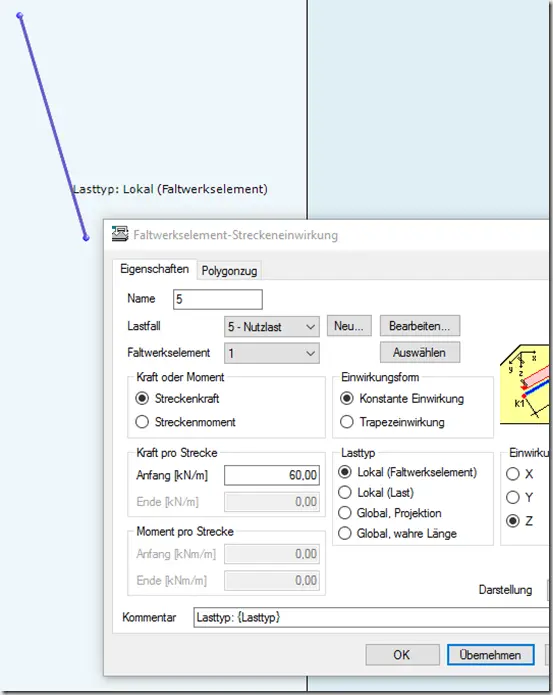Viewport: 553px width, 695px height.
Task: Click the dialog title bar application icon
Action: 120,234
